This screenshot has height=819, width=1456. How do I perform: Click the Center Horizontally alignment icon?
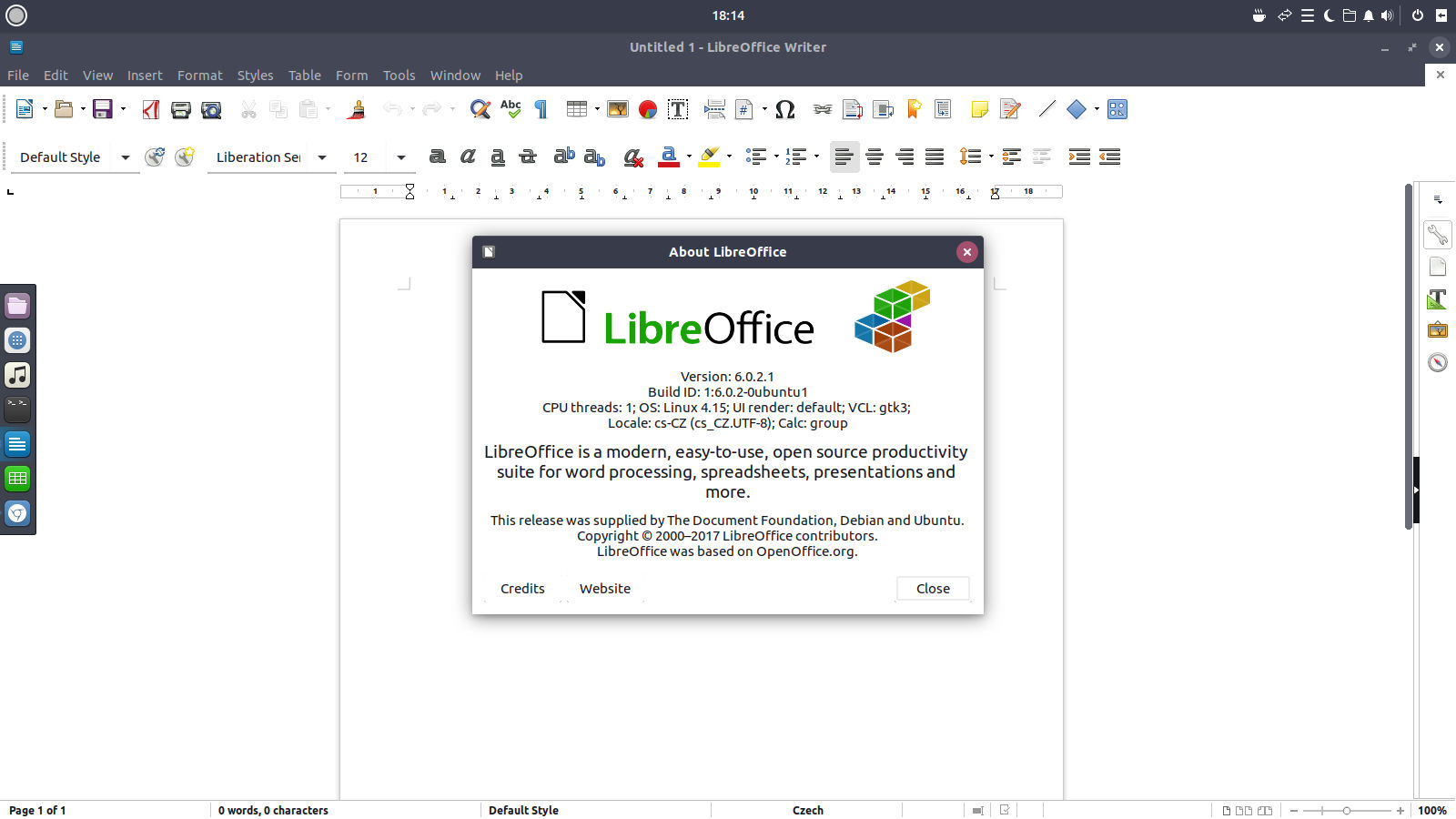tap(875, 157)
